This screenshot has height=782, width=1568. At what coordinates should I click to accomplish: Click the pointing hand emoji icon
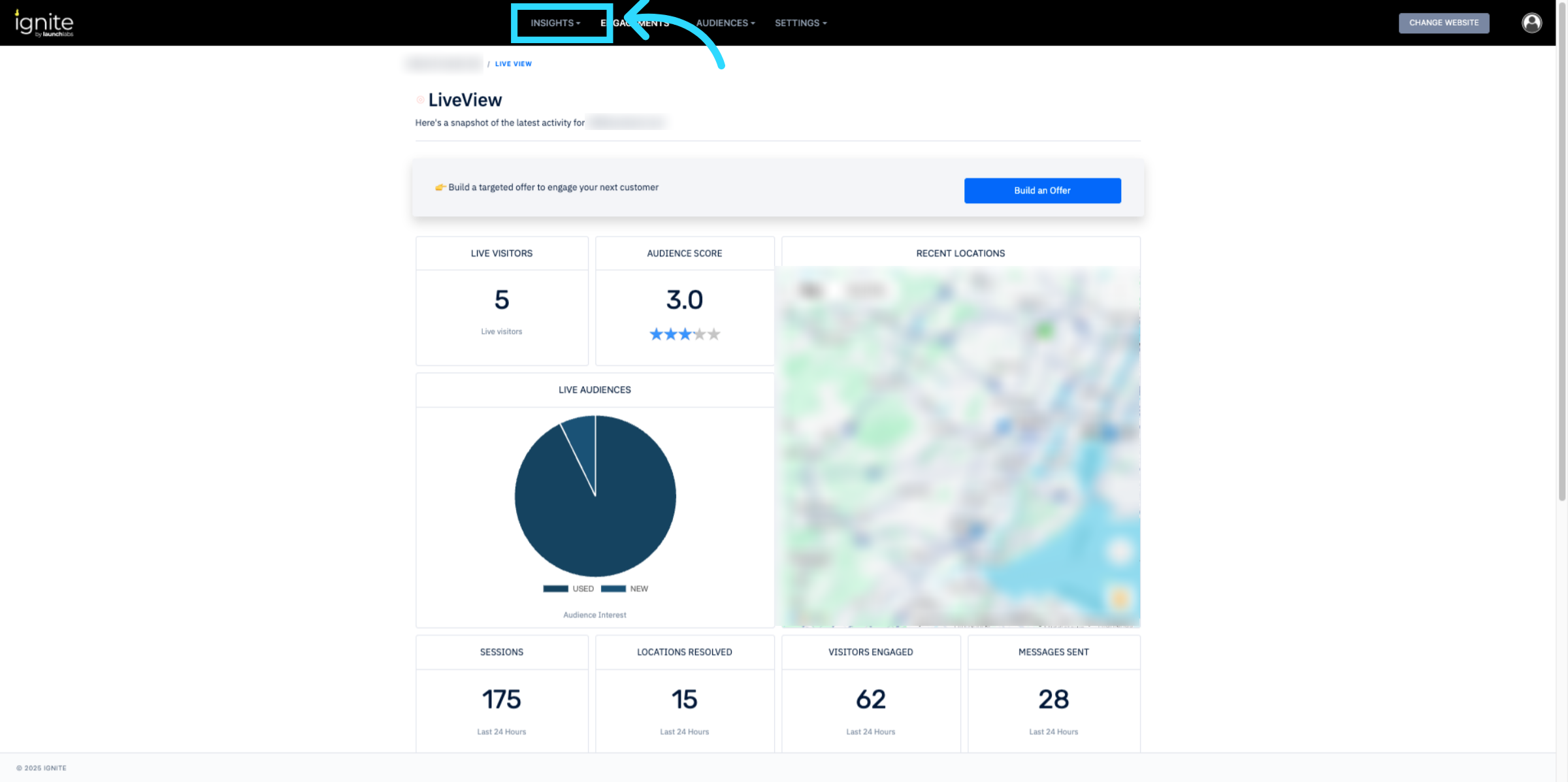tap(440, 187)
